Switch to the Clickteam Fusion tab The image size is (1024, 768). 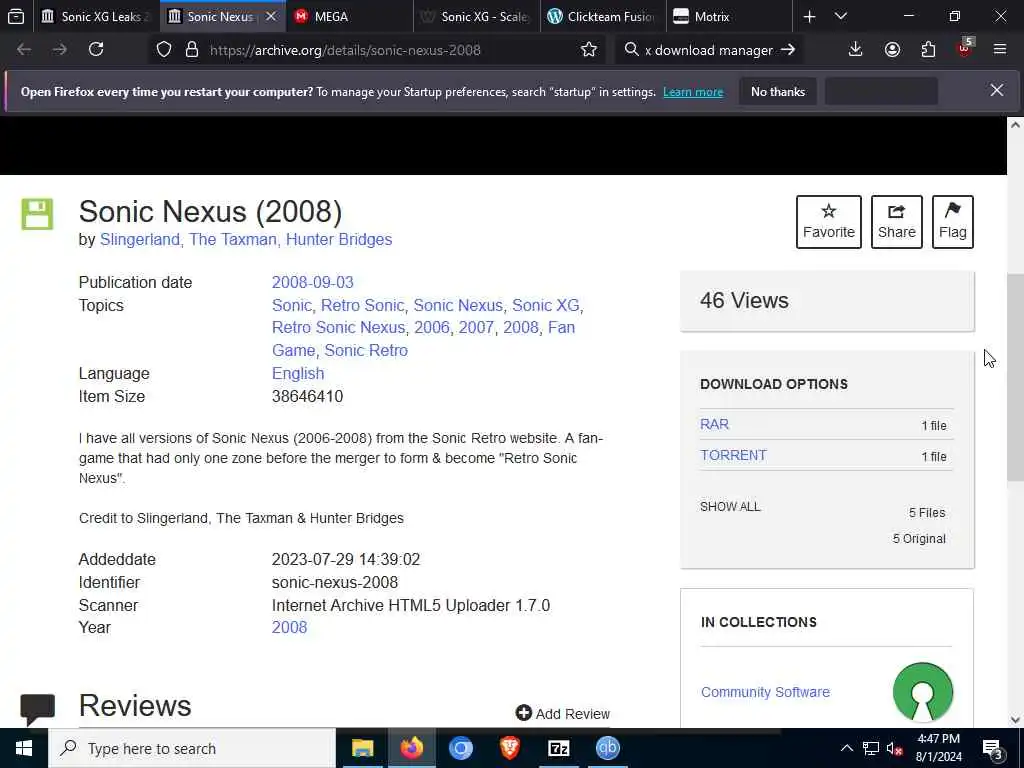603,16
